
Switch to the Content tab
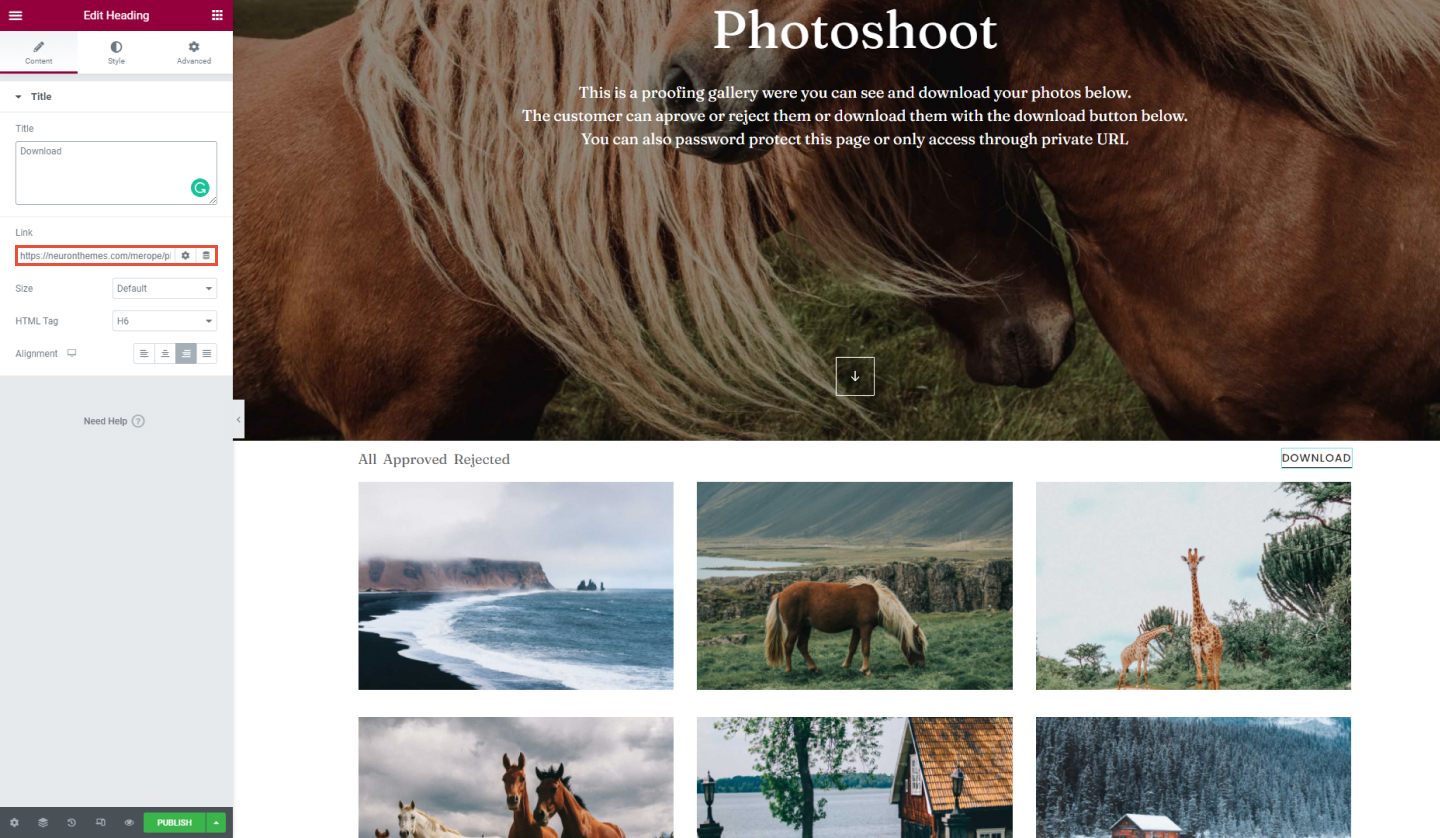point(39,52)
